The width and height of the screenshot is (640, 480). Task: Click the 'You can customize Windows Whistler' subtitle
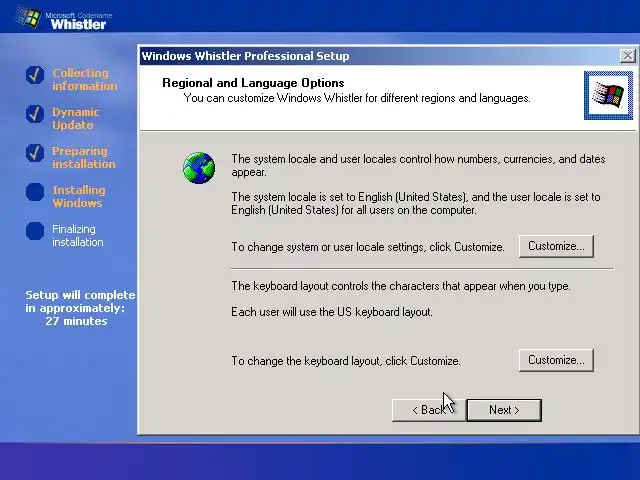(x=357, y=98)
